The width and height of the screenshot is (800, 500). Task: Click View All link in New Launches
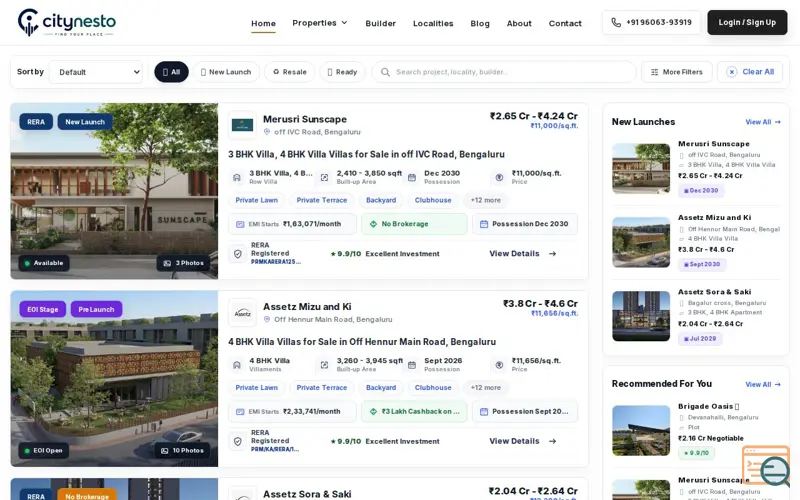(x=763, y=122)
